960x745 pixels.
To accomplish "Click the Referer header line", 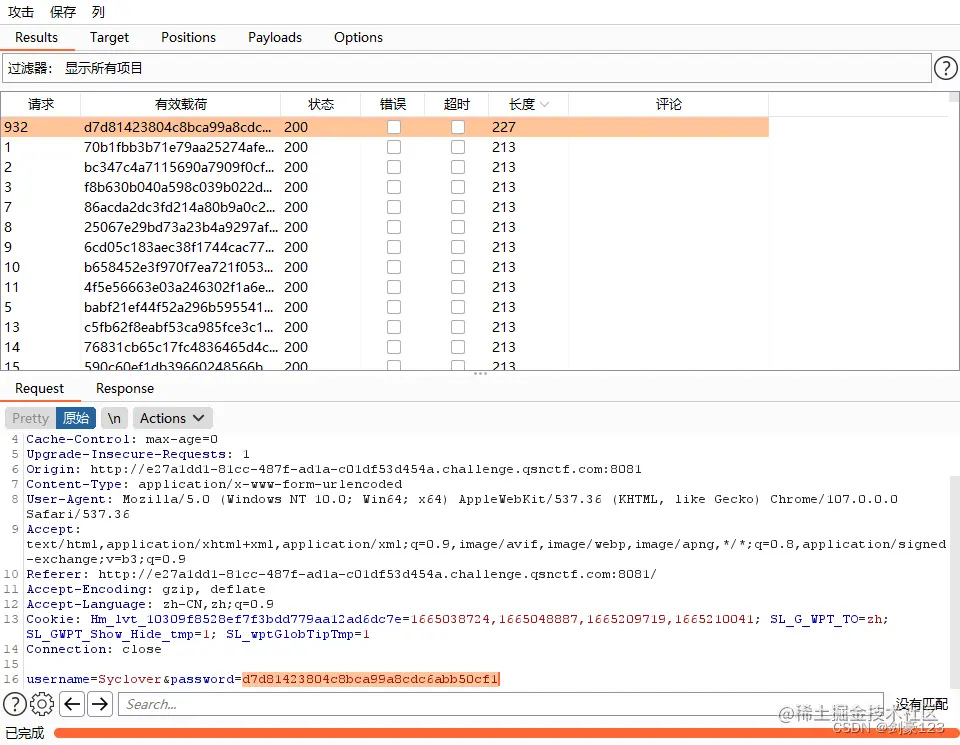I will coord(341,574).
